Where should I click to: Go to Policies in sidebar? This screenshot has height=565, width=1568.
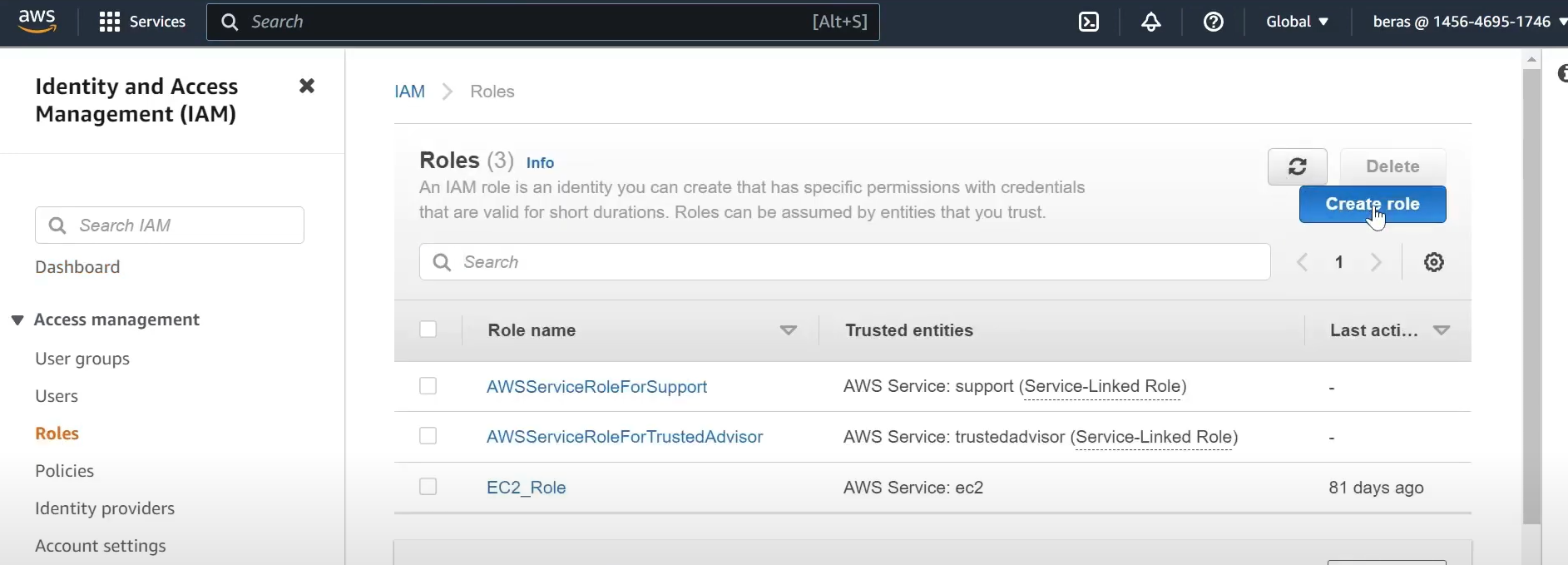tap(64, 471)
